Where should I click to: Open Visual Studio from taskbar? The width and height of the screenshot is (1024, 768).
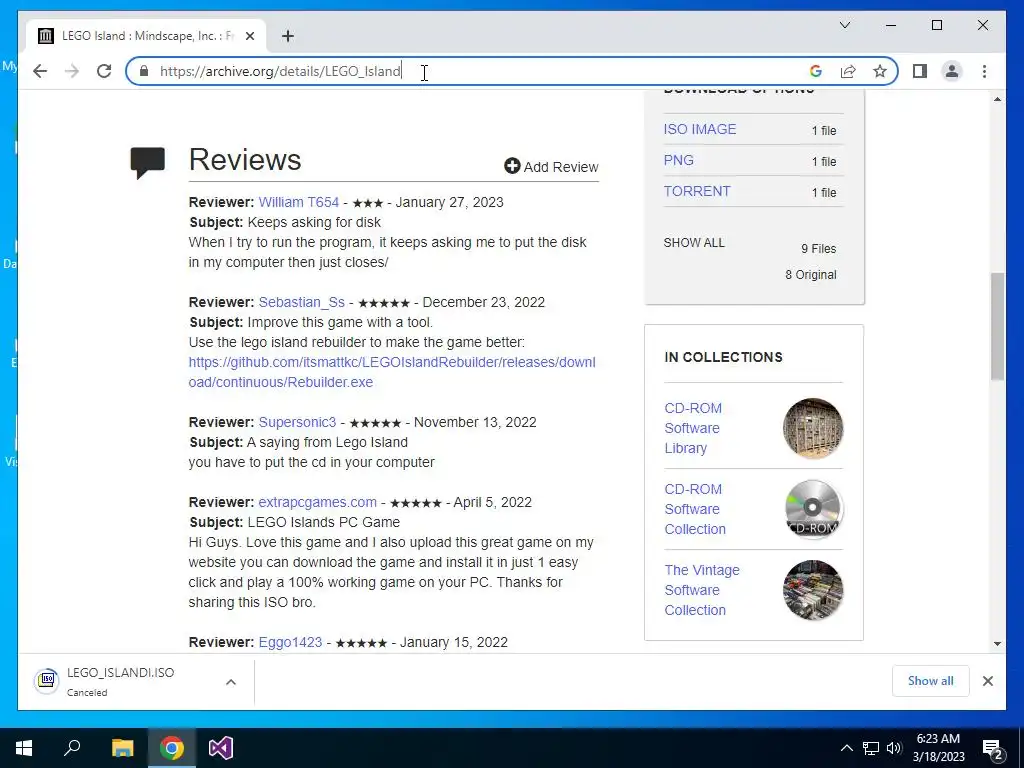click(221, 748)
